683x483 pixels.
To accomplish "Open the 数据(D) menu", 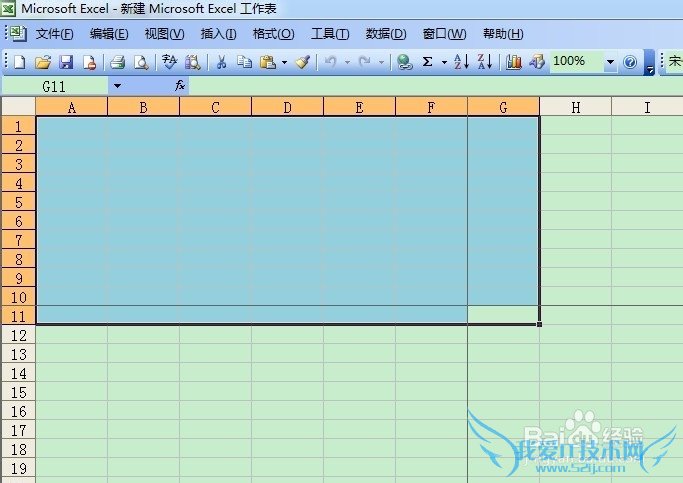I will (x=386, y=34).
